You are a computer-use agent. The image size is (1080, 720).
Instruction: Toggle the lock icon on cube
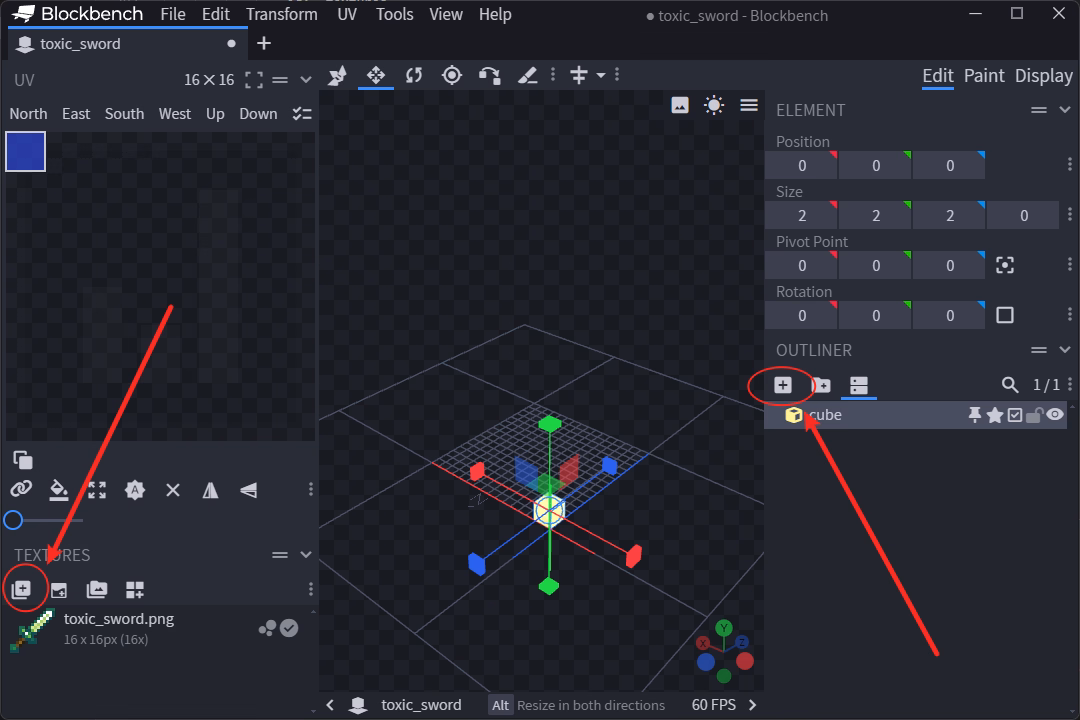click(x=1035, y=415)
